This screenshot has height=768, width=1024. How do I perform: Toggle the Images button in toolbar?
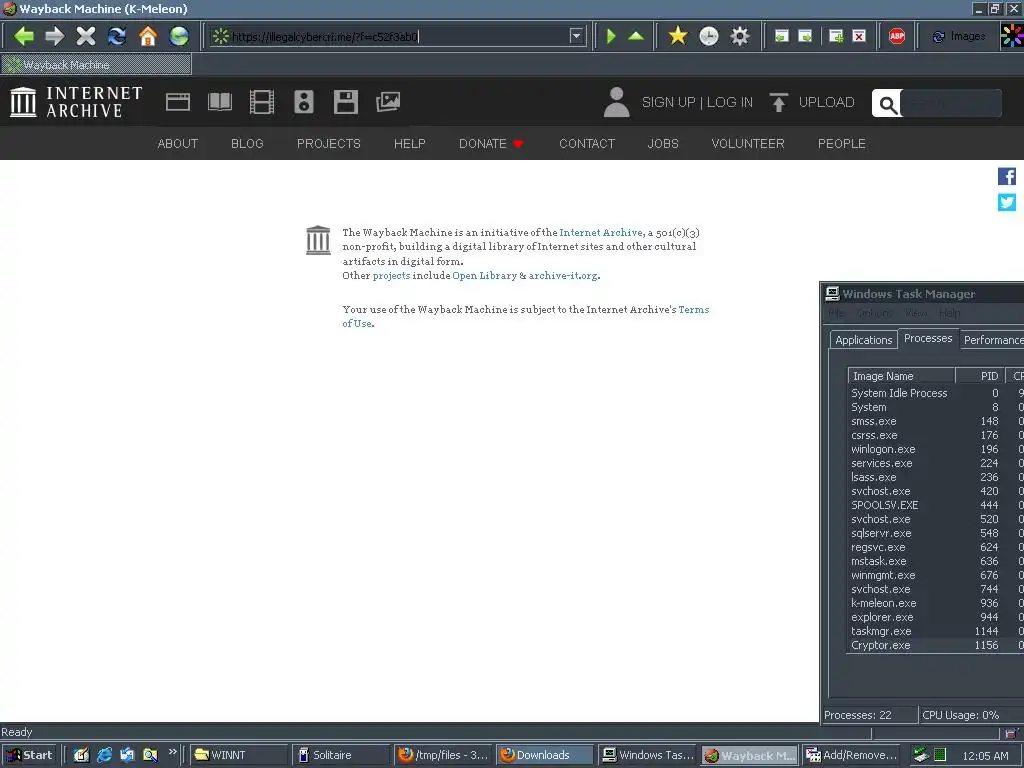[959, 37]
